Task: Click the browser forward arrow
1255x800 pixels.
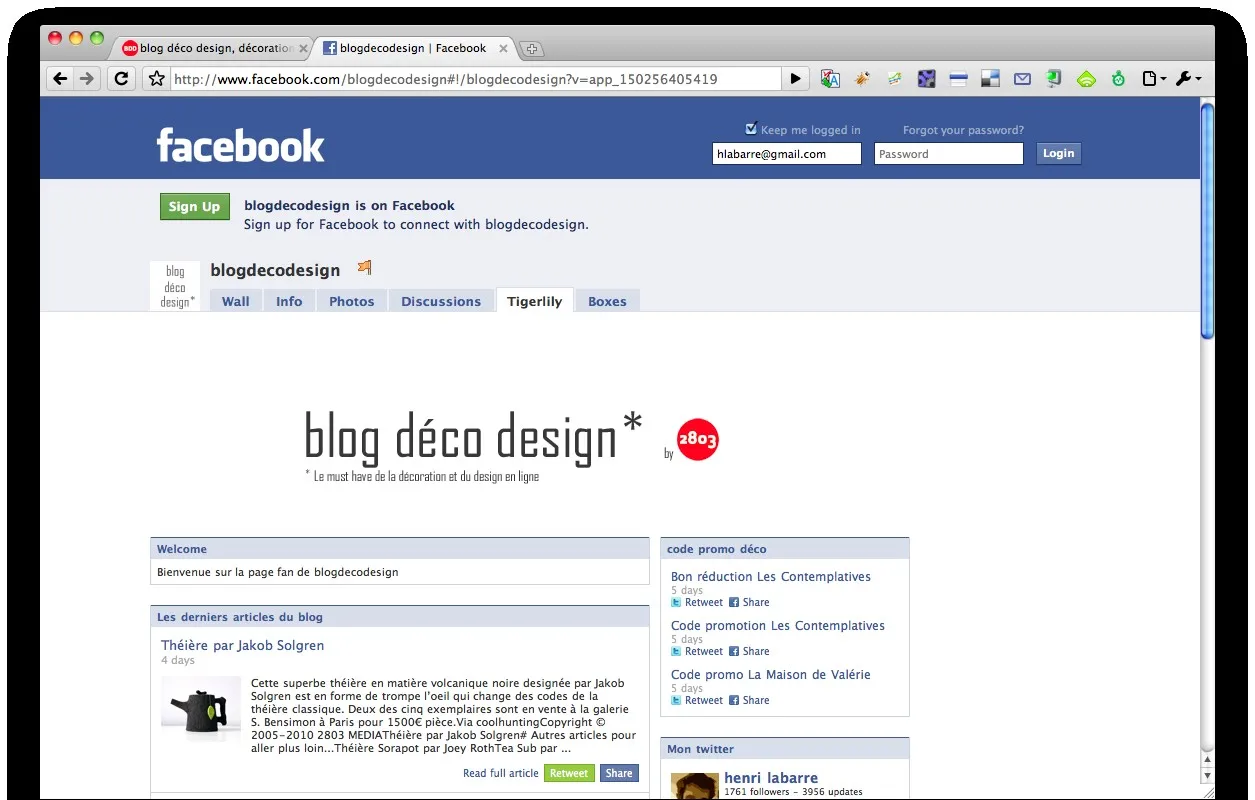Action: [x=86, y=79]
